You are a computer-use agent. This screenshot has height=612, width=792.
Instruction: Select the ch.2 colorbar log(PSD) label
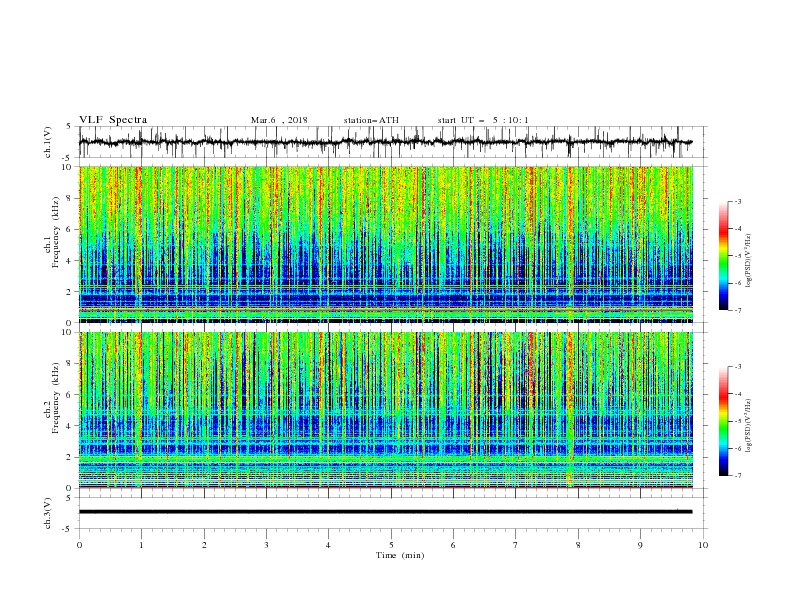pyautogui.click(x=749, y=426)
